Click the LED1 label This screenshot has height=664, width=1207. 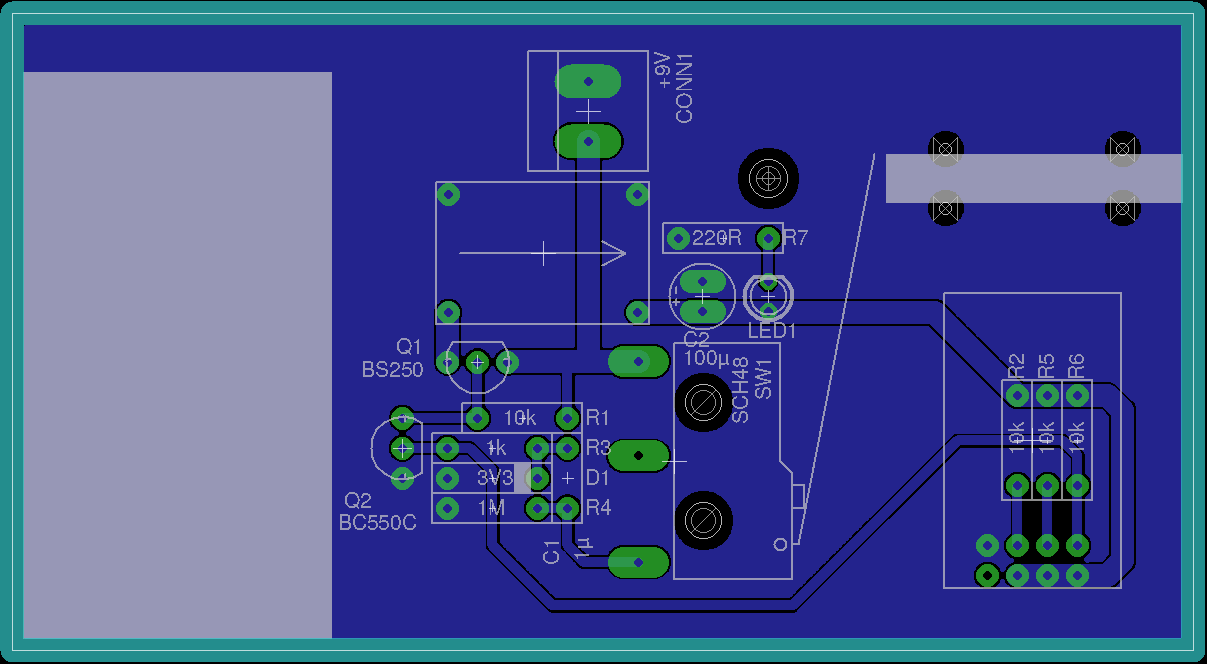[x=772, y=330]
